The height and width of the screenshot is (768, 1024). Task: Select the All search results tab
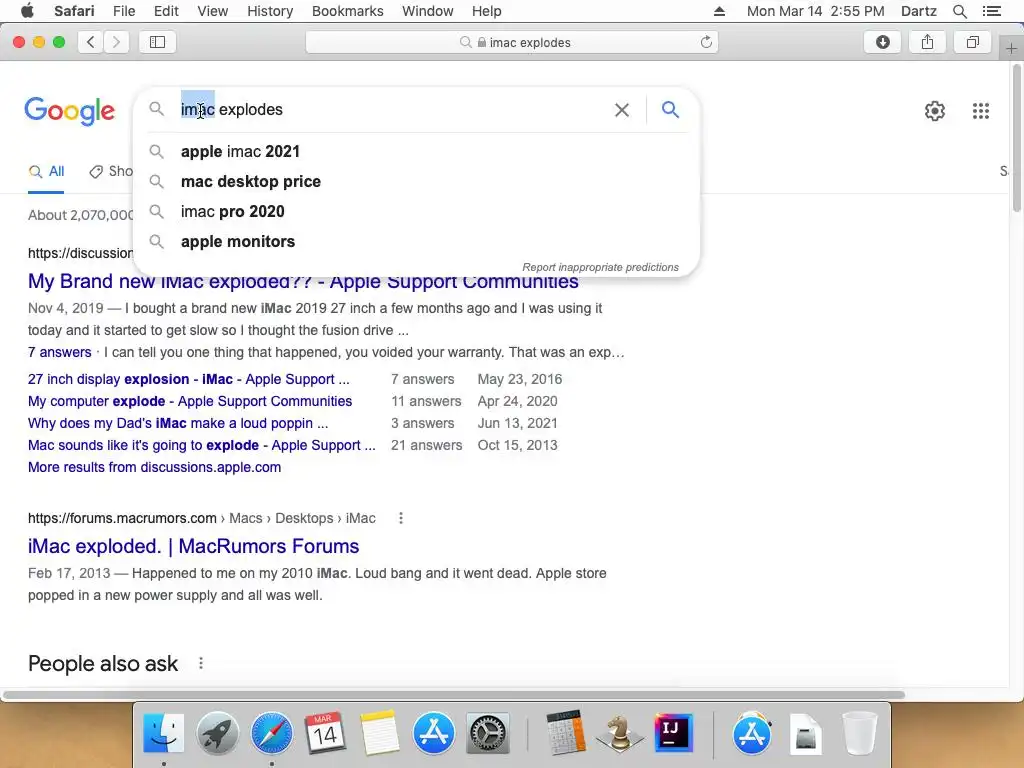click(46, 172)
